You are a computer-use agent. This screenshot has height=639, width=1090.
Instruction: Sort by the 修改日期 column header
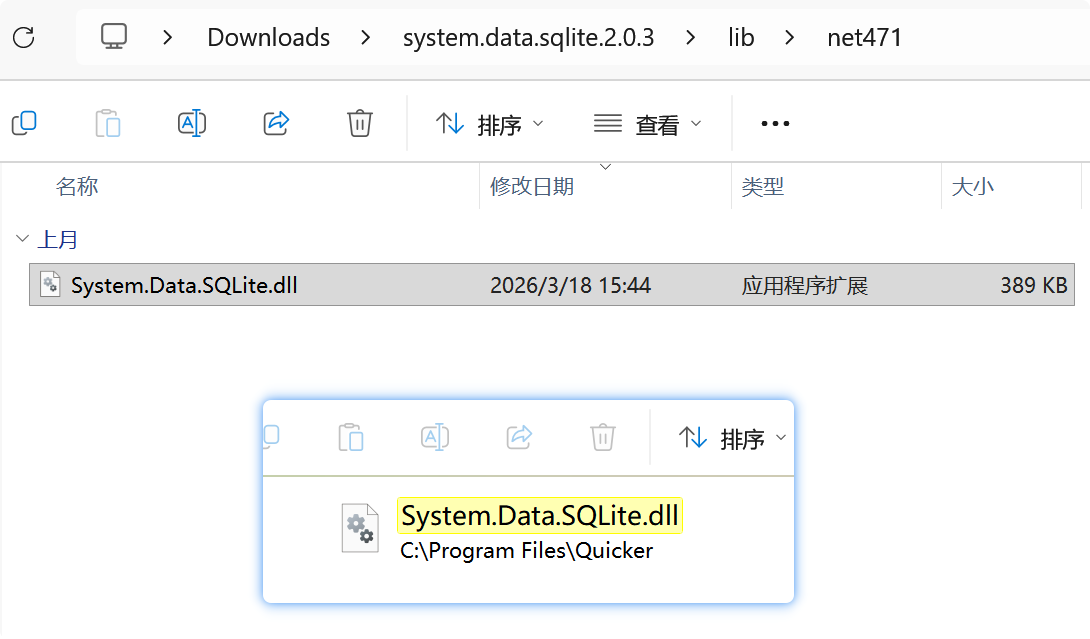pyautogui.click(x=532, y=186)
